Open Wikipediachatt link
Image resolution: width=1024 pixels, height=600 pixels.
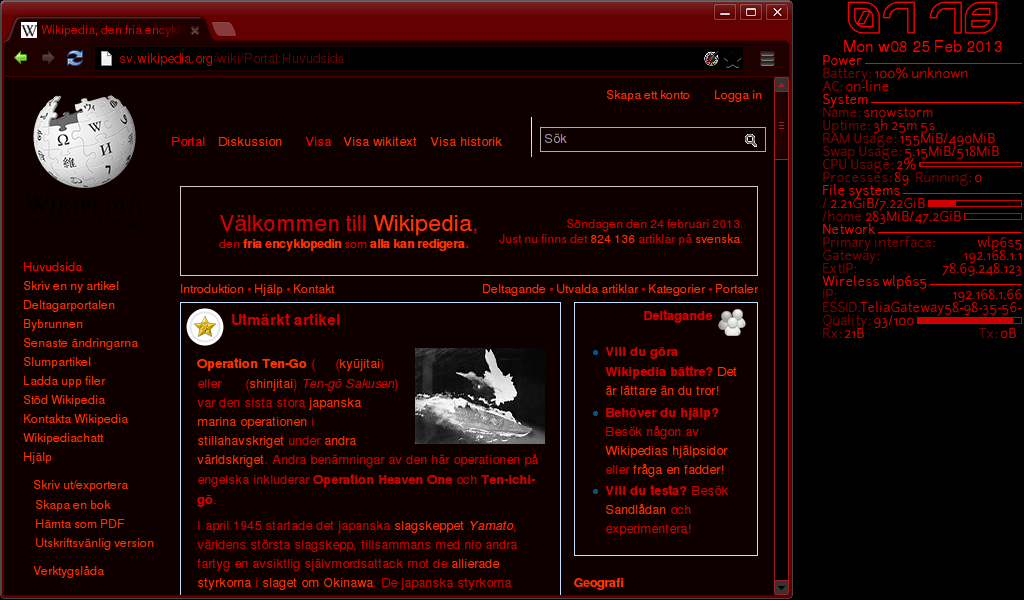63,437
